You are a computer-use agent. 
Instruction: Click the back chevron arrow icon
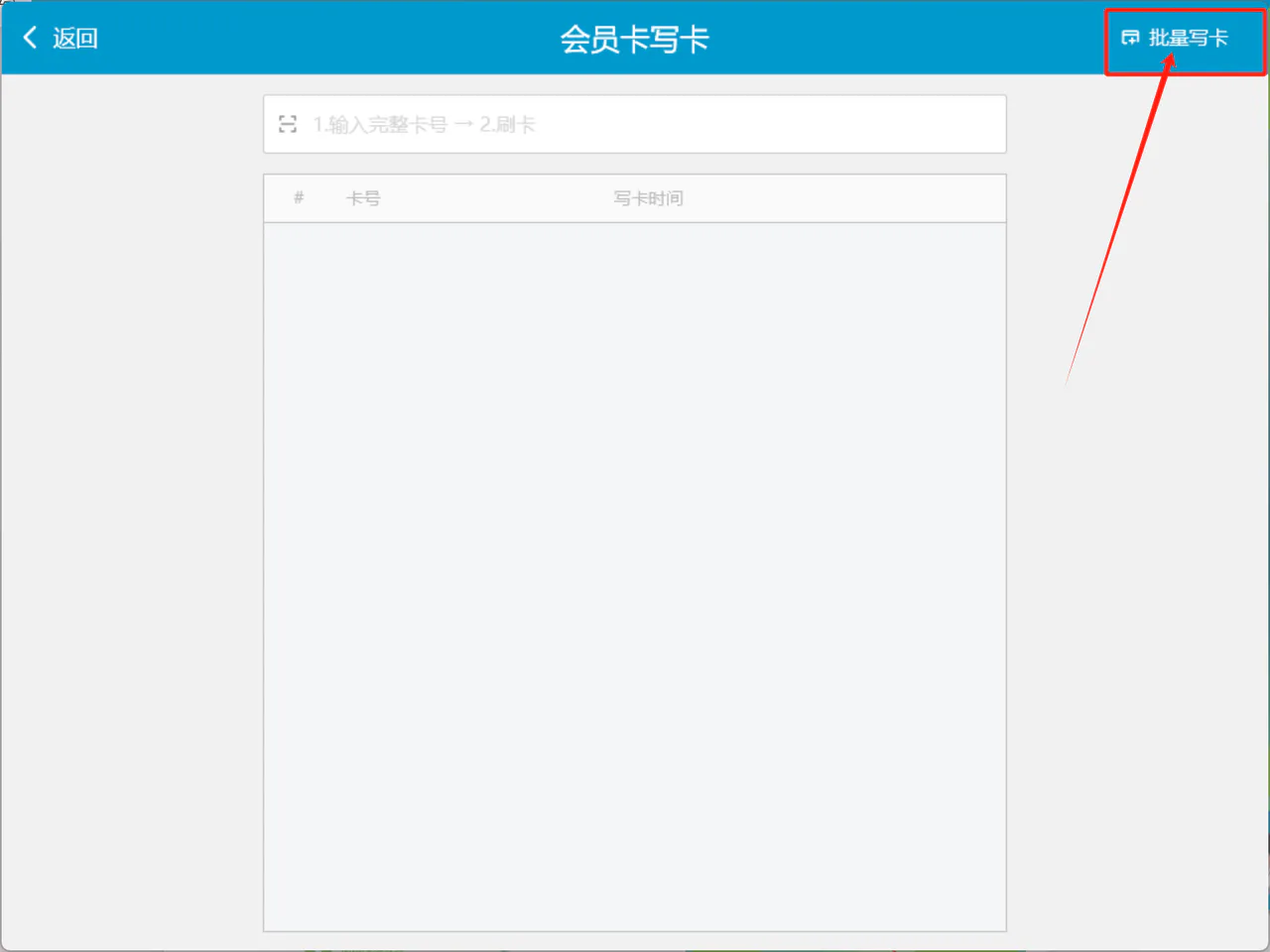(30, 38)
